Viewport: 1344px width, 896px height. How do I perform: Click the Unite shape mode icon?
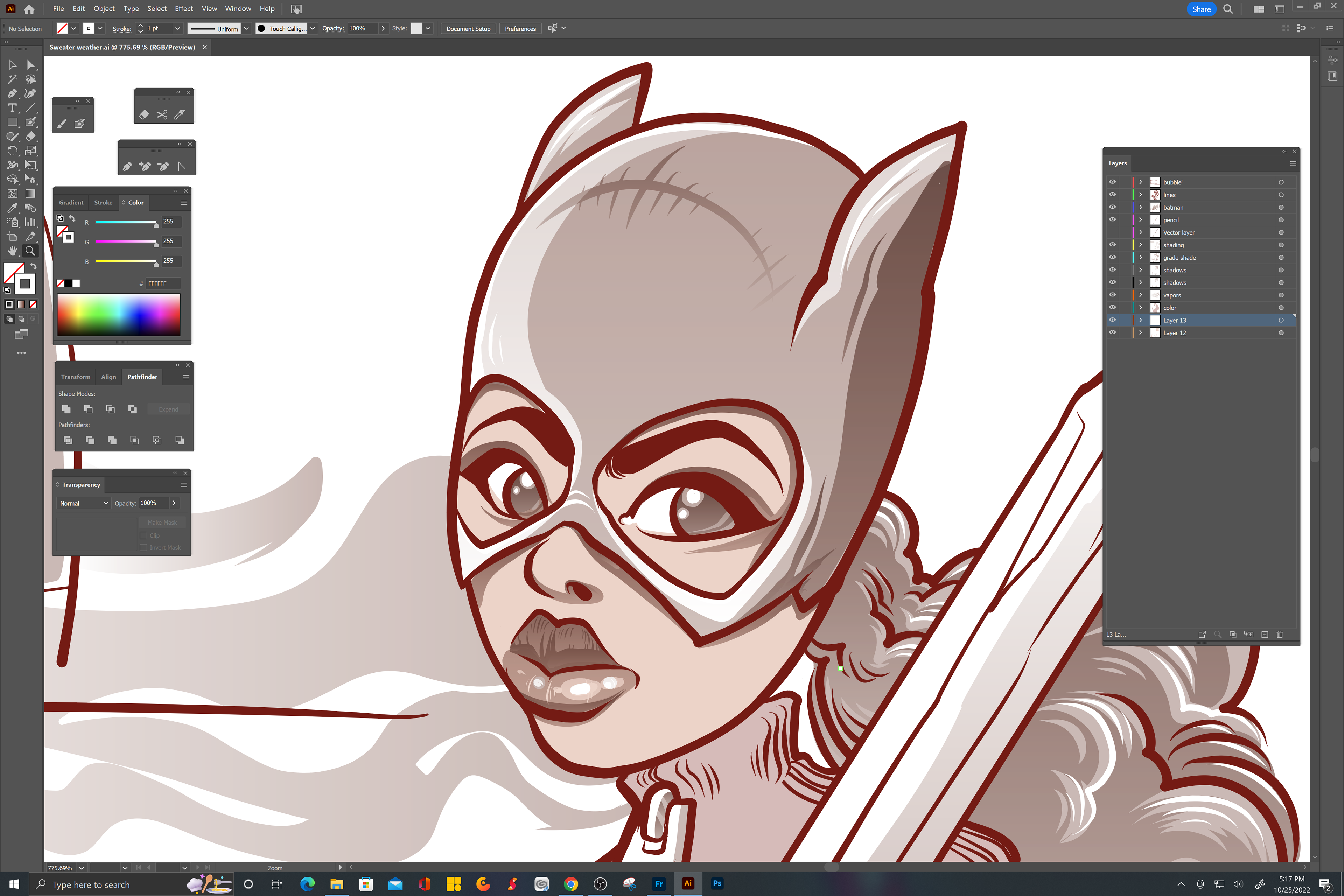[66, 409]
